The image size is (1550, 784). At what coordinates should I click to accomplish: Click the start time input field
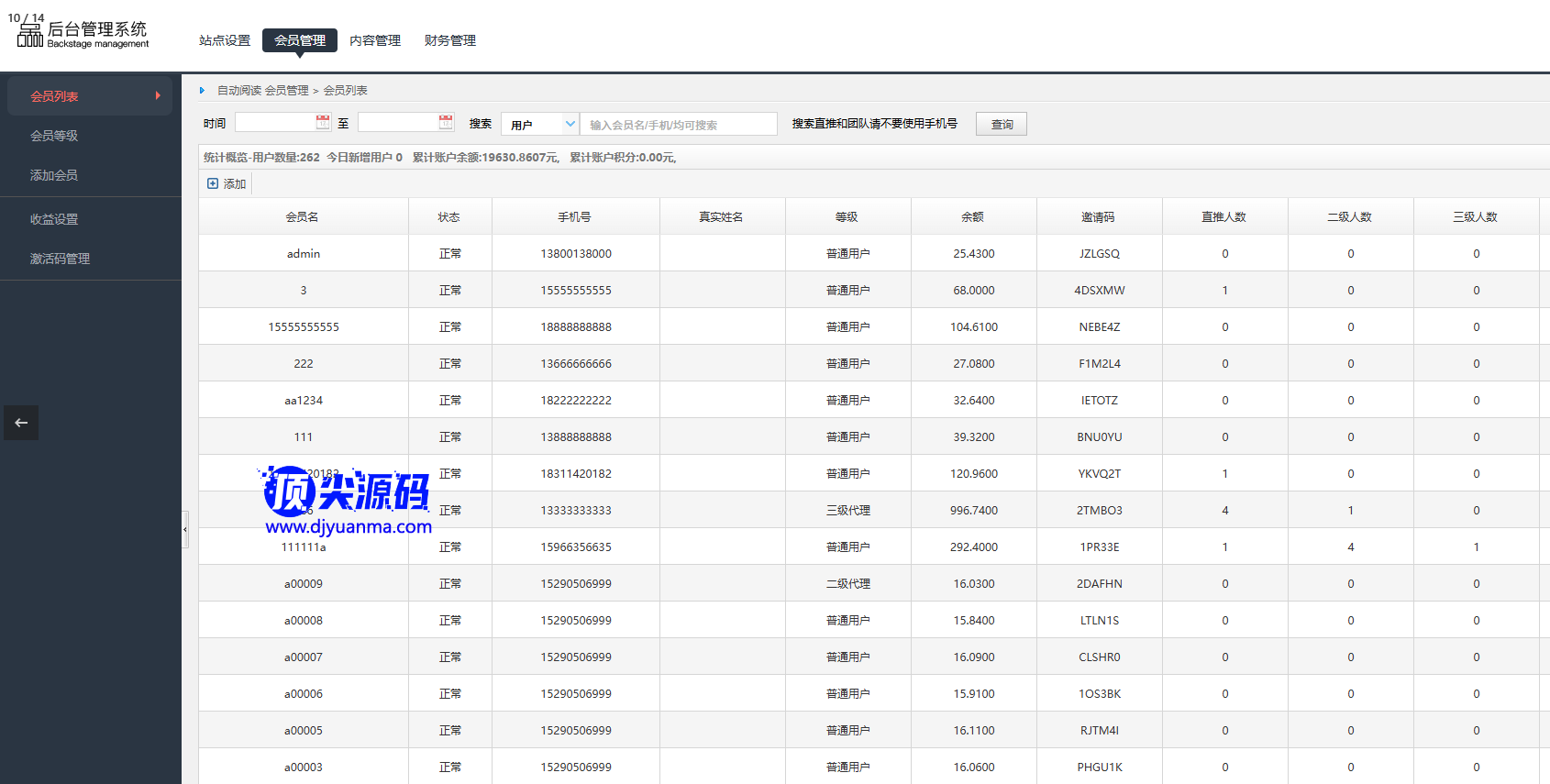click(274, 123)
